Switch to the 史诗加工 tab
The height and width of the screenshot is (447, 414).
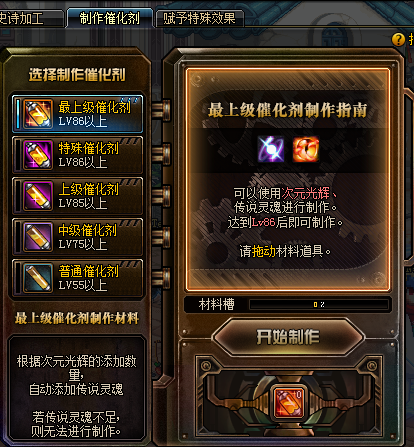[x=31, y=18]
